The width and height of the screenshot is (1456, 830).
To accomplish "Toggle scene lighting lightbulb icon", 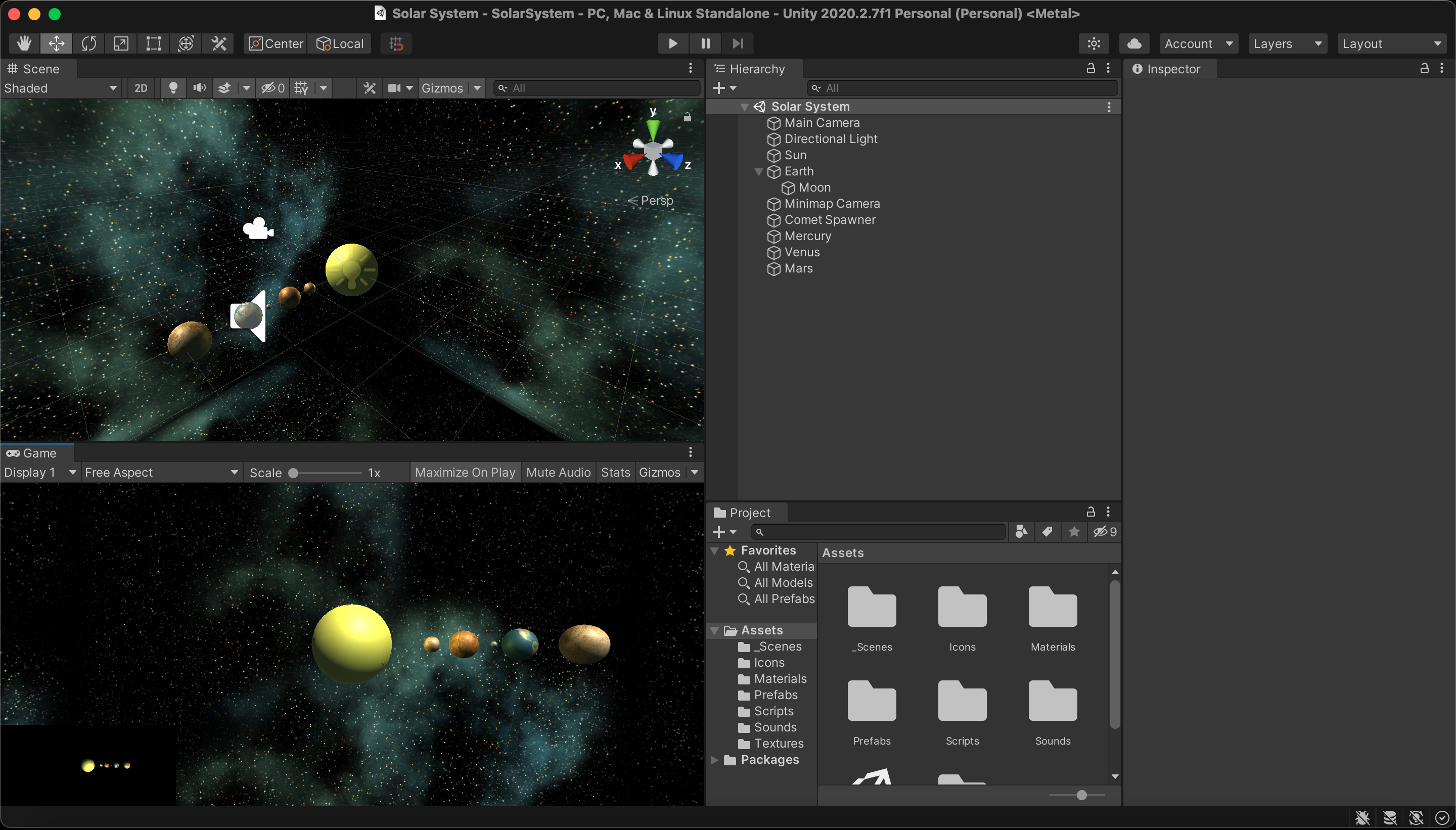I will 173,88.
